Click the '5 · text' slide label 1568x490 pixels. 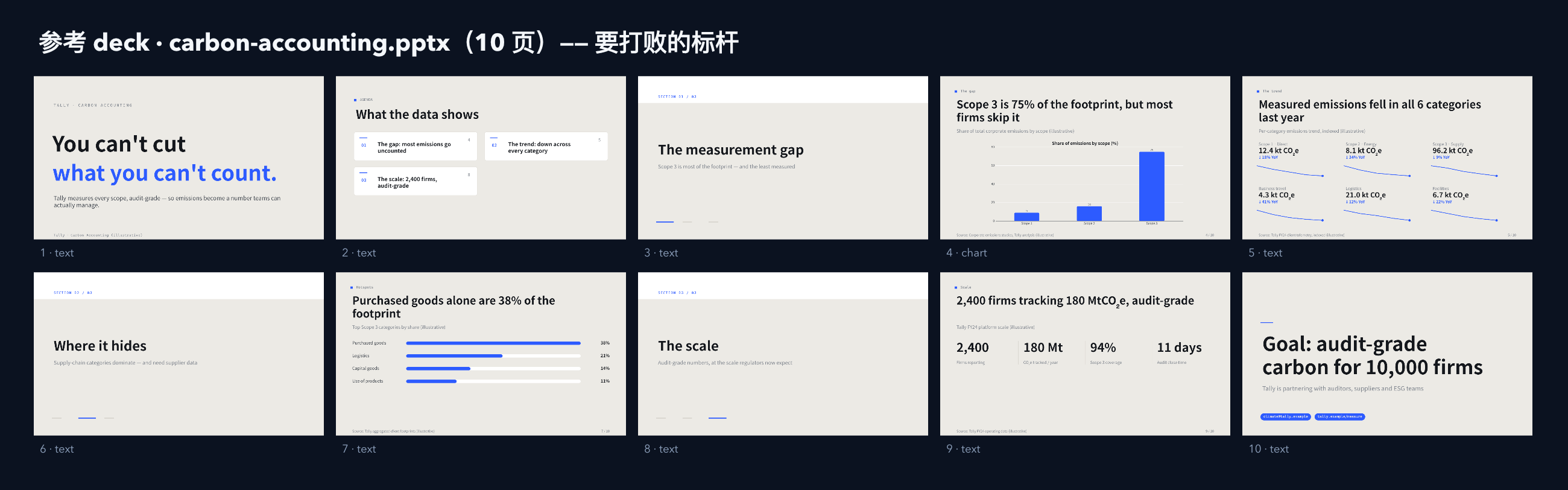[1265, 253]
